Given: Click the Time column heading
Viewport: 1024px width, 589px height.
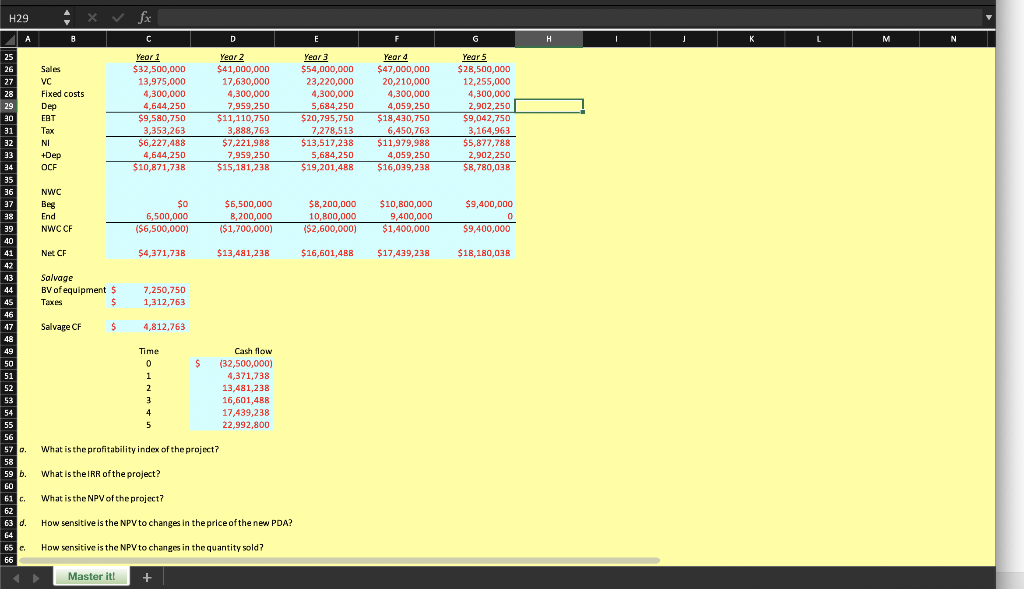Looking at the screenshot, I should (x=148, y=351).
